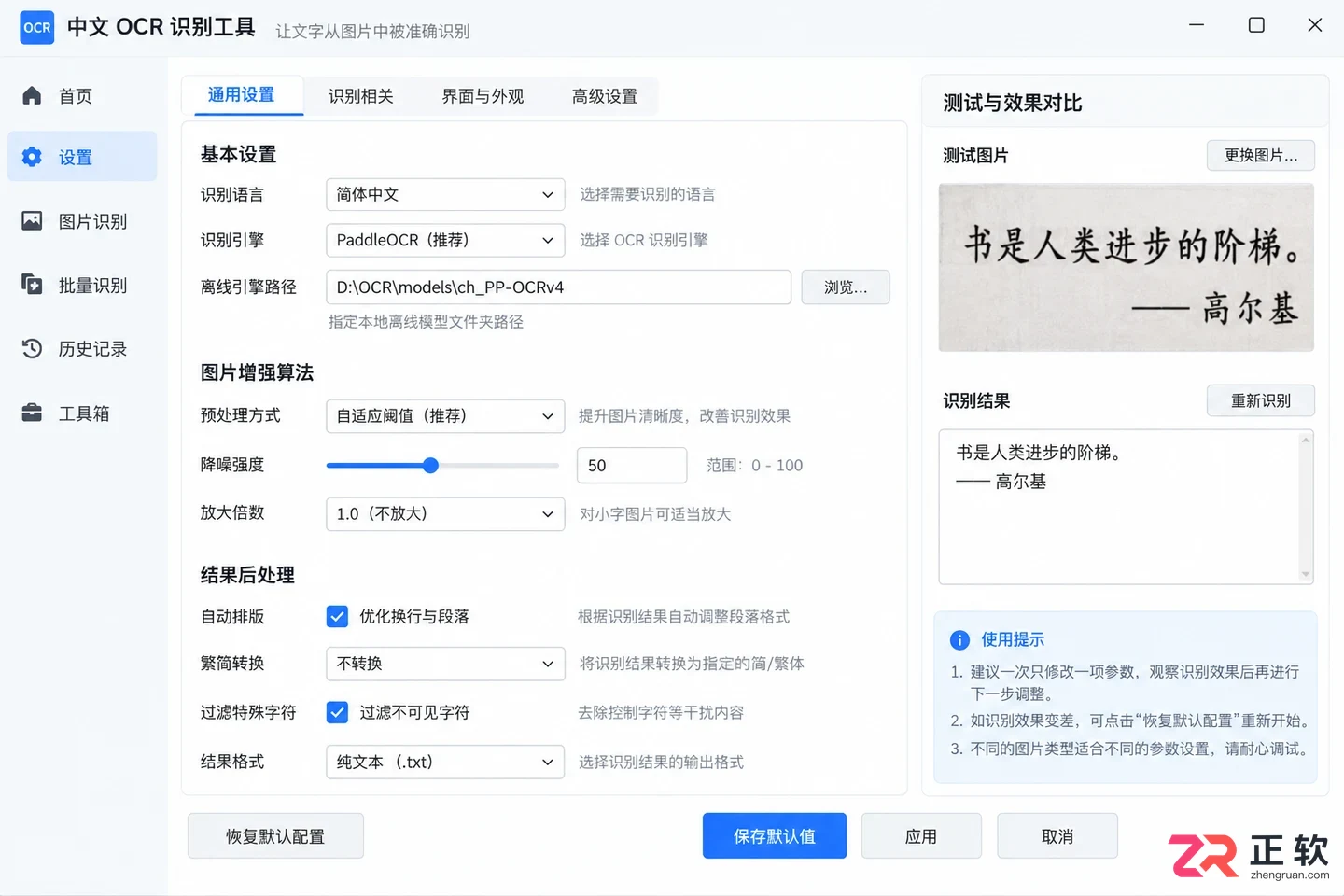Click the OCR app logo icon
The height and width of the screenshot is (896, 1344).
click(36, 27)
